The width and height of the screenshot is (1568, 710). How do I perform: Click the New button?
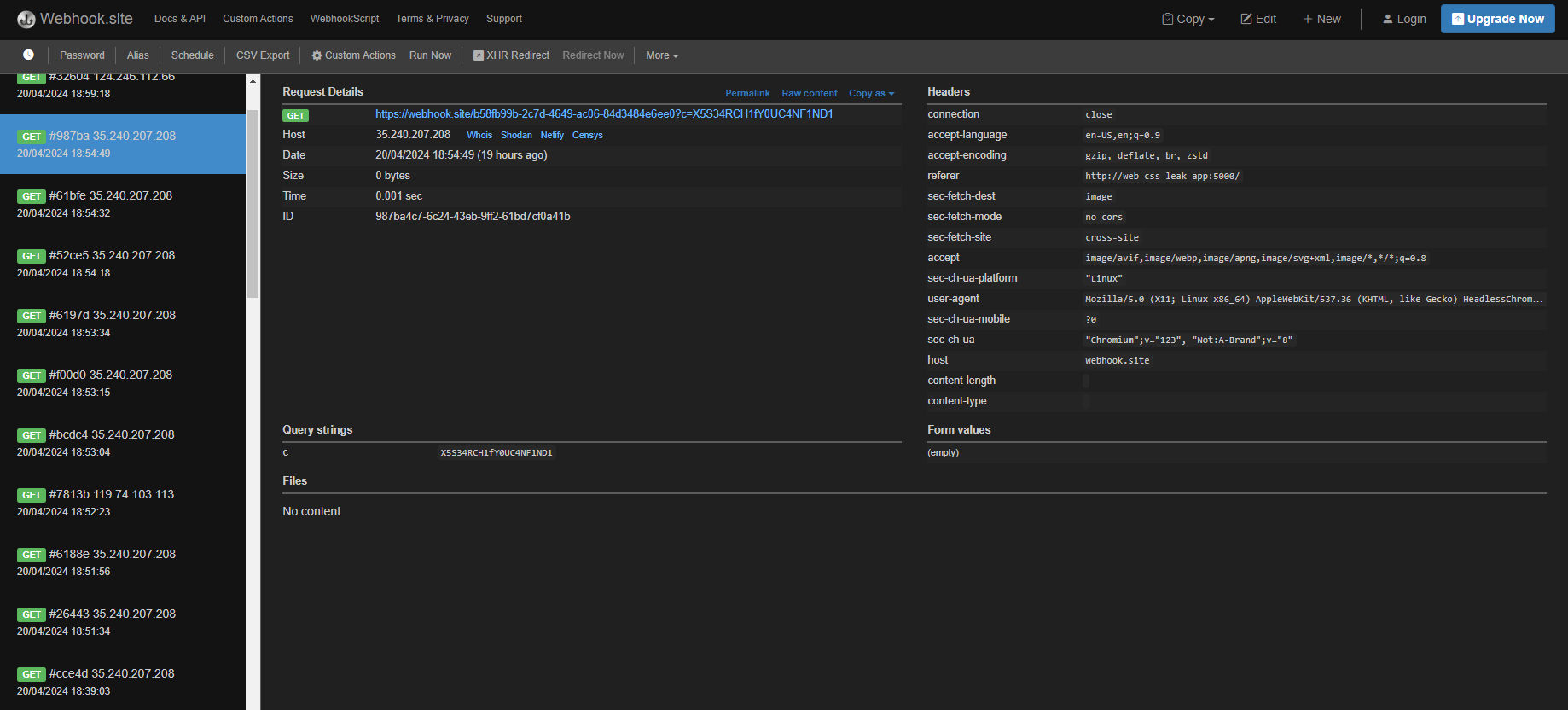pyautogui.click(x=1321, y=19)
